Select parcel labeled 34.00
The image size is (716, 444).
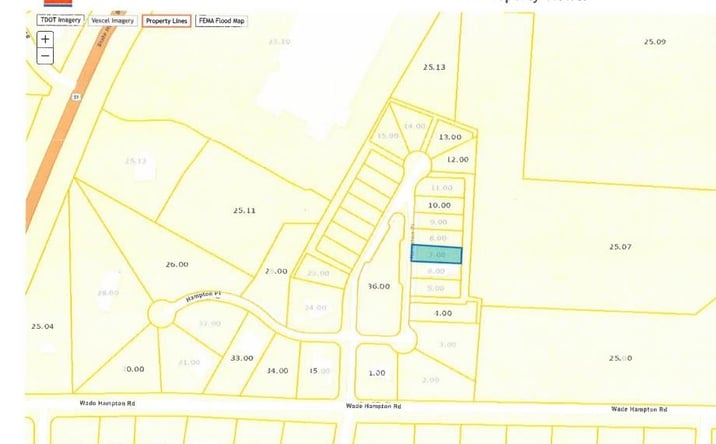[277, 371]
